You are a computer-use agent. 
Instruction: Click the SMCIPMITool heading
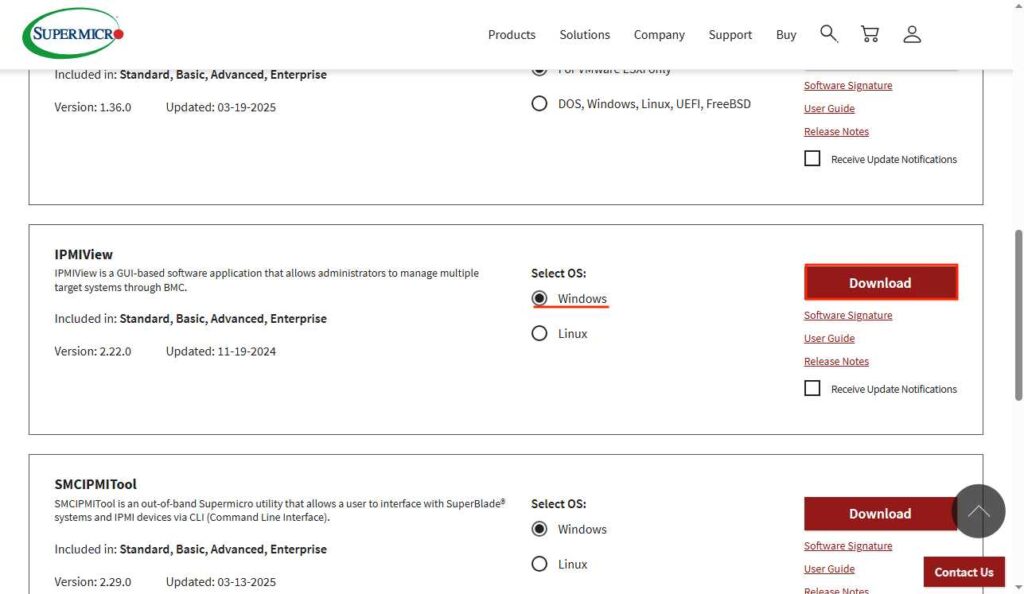pos(95,484)
